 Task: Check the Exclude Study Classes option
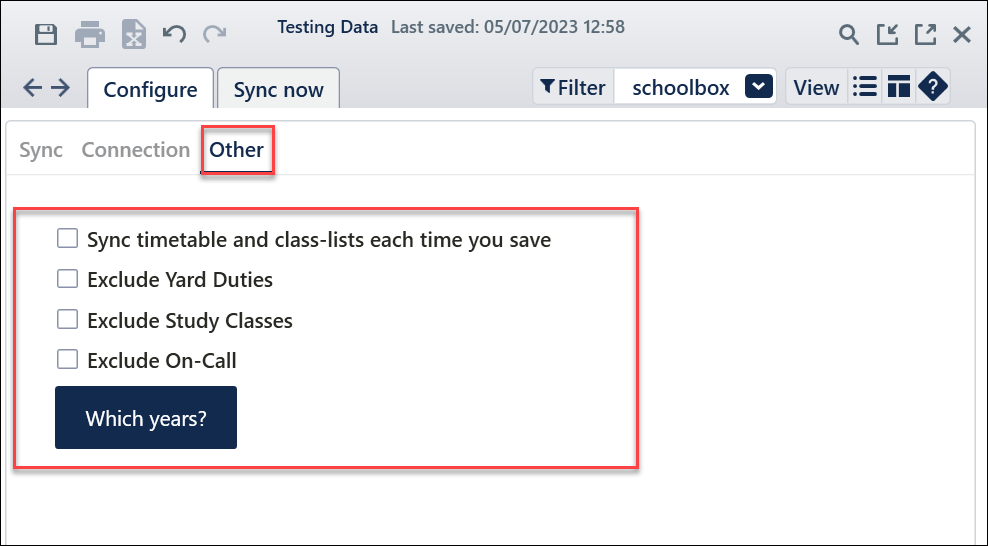67,319
